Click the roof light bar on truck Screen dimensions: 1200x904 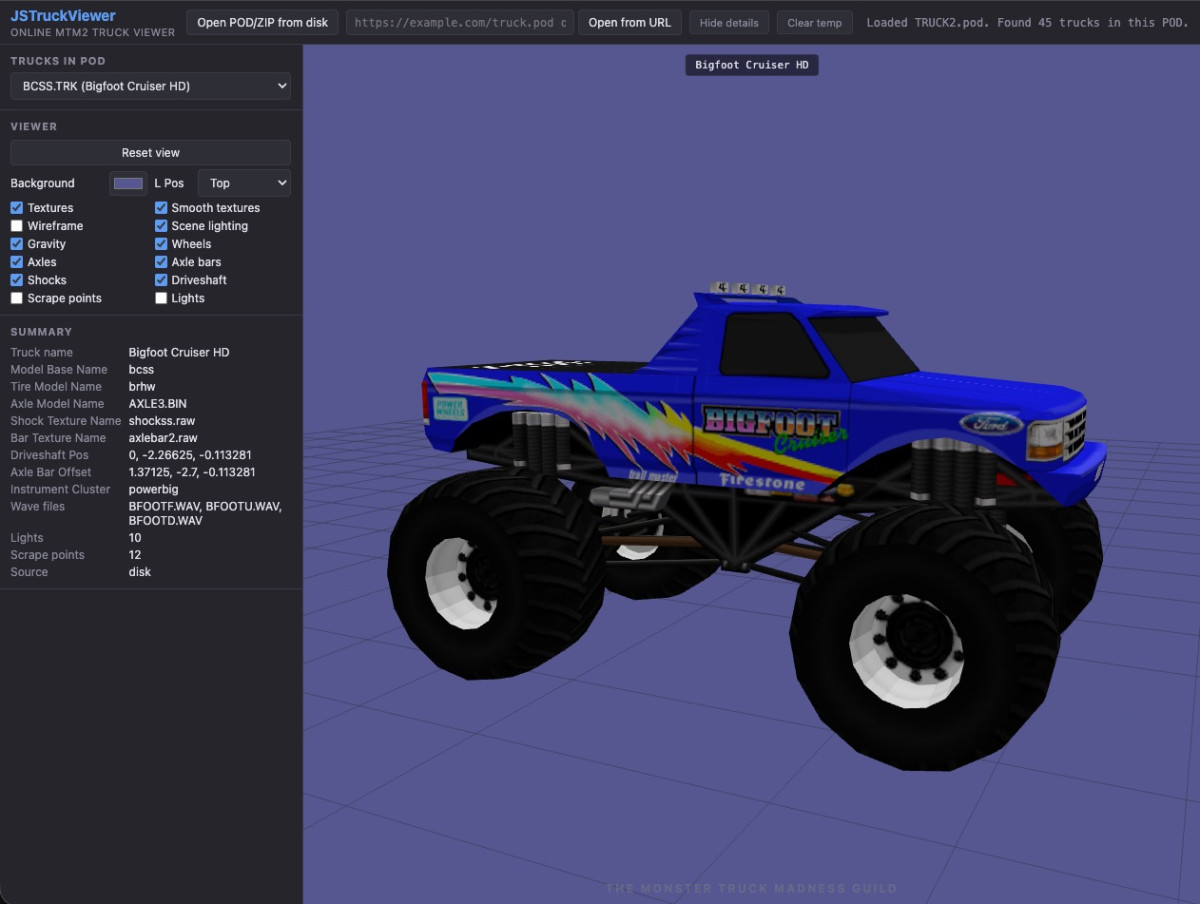[747, 289]
